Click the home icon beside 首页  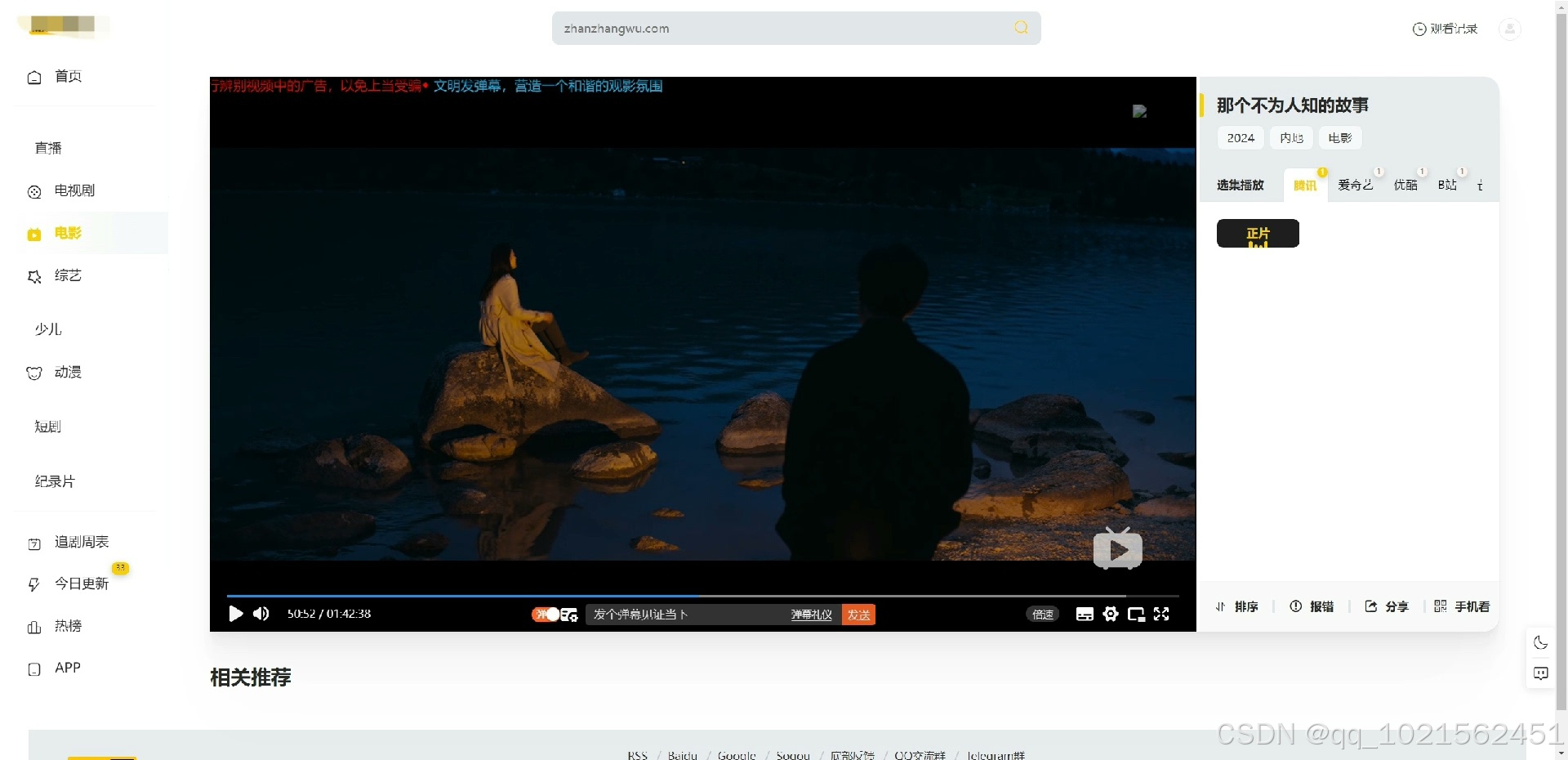click(34, 78)
